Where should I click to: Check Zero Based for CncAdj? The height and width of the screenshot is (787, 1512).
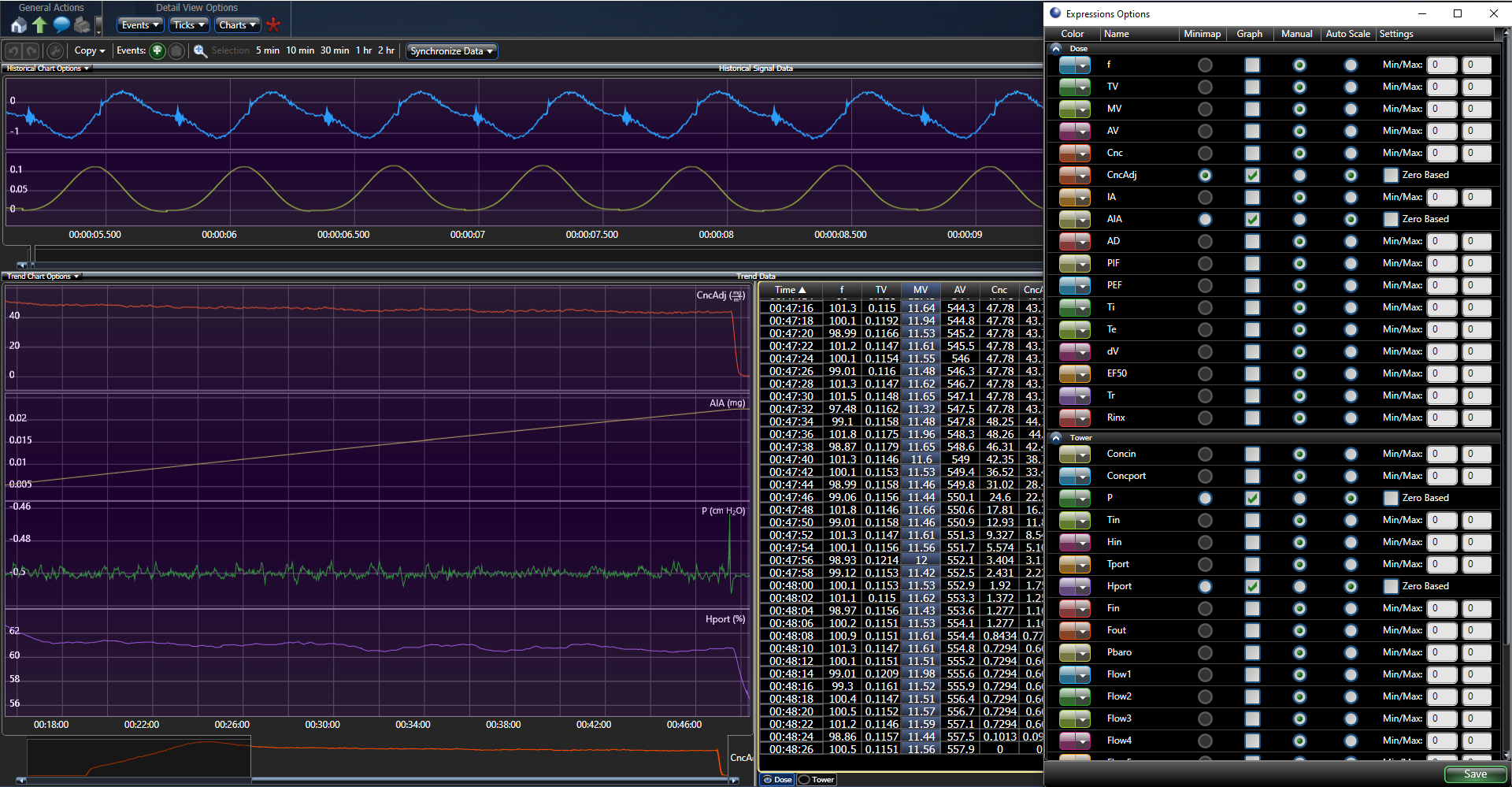point(1391,175)
